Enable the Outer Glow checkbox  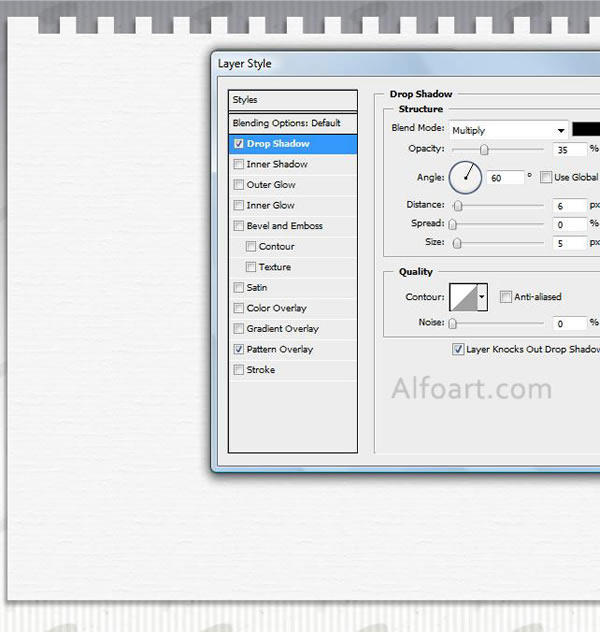coord(239,185)
